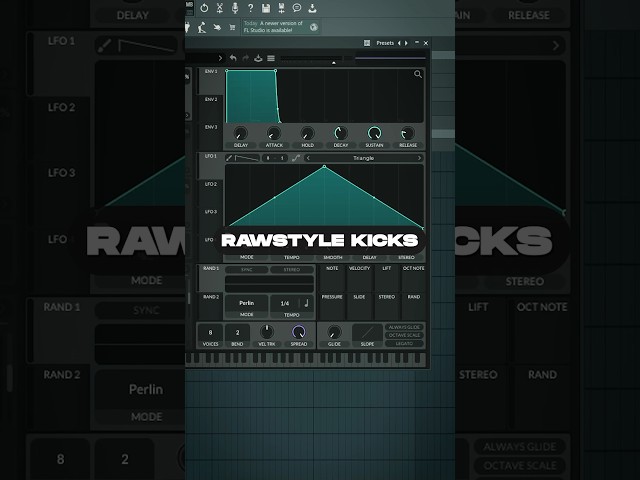Click the SUSTAIN knob
Image resolution: width=640 pixels, height=480 pixels.
click(374, 133)
